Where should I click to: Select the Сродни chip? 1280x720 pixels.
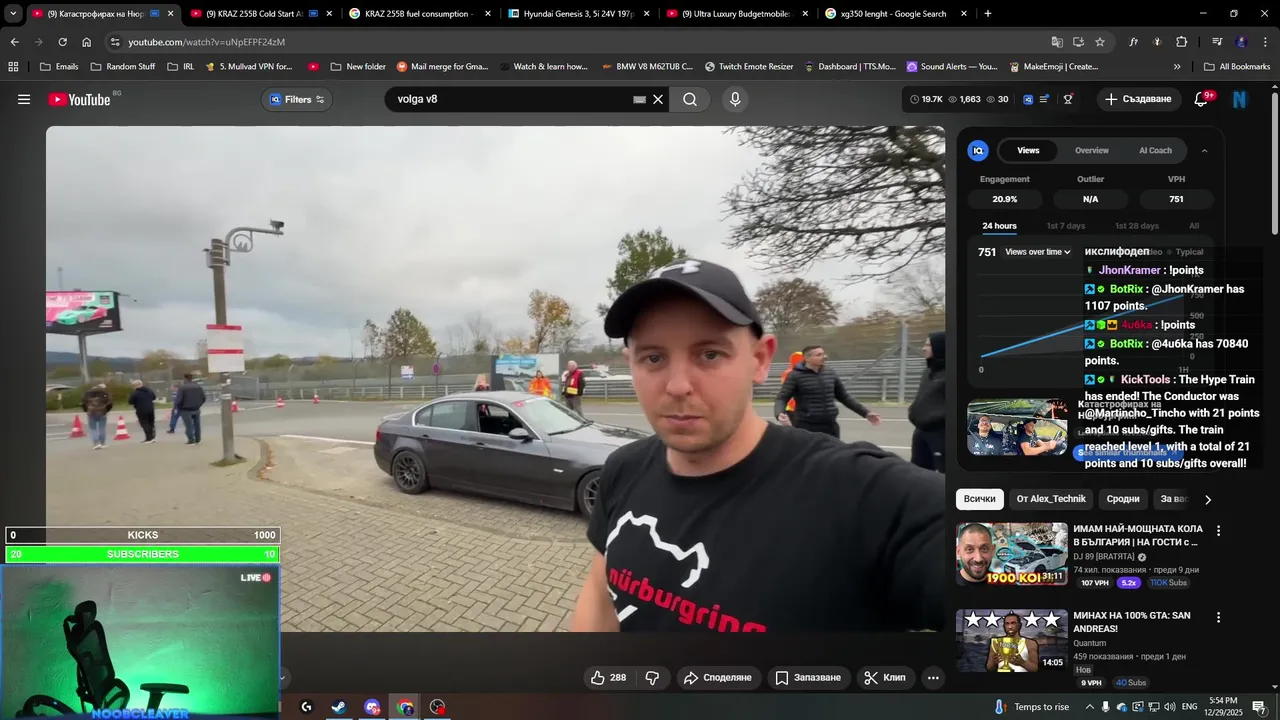click(x=1123, y=499)
